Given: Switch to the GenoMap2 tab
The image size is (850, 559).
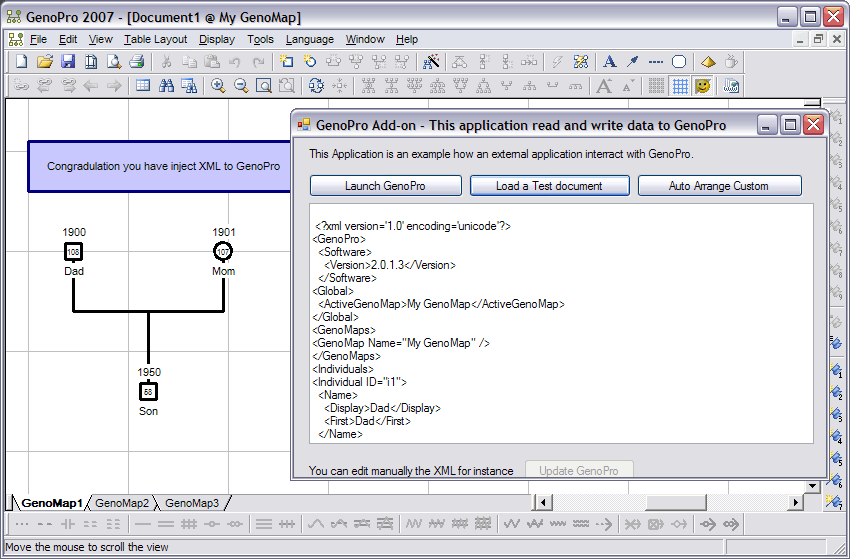Looking at the screenshot, I should pyautogui.click(x=121, y=503).
